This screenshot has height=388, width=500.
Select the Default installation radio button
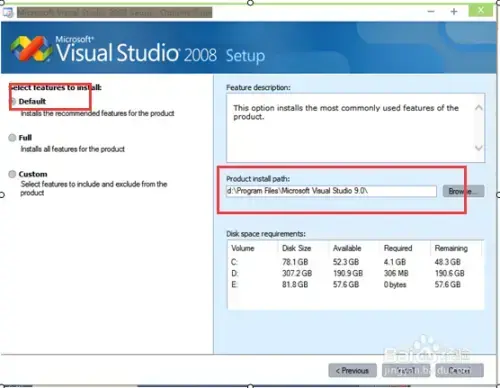[x=13, y=102]
